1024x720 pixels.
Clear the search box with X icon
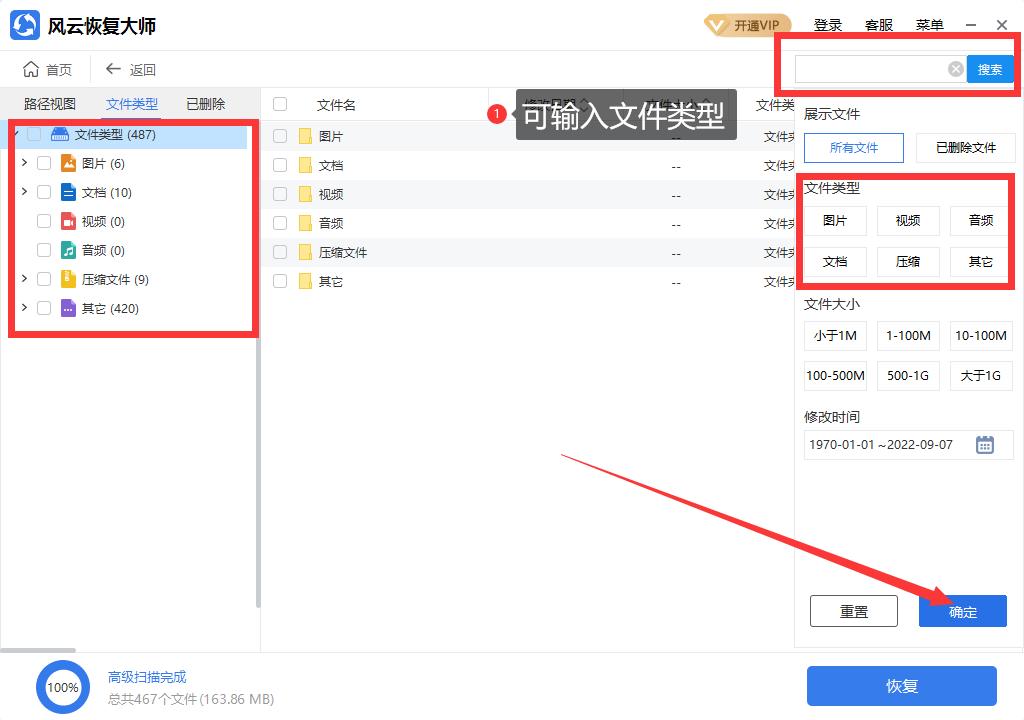click(955, 69)
